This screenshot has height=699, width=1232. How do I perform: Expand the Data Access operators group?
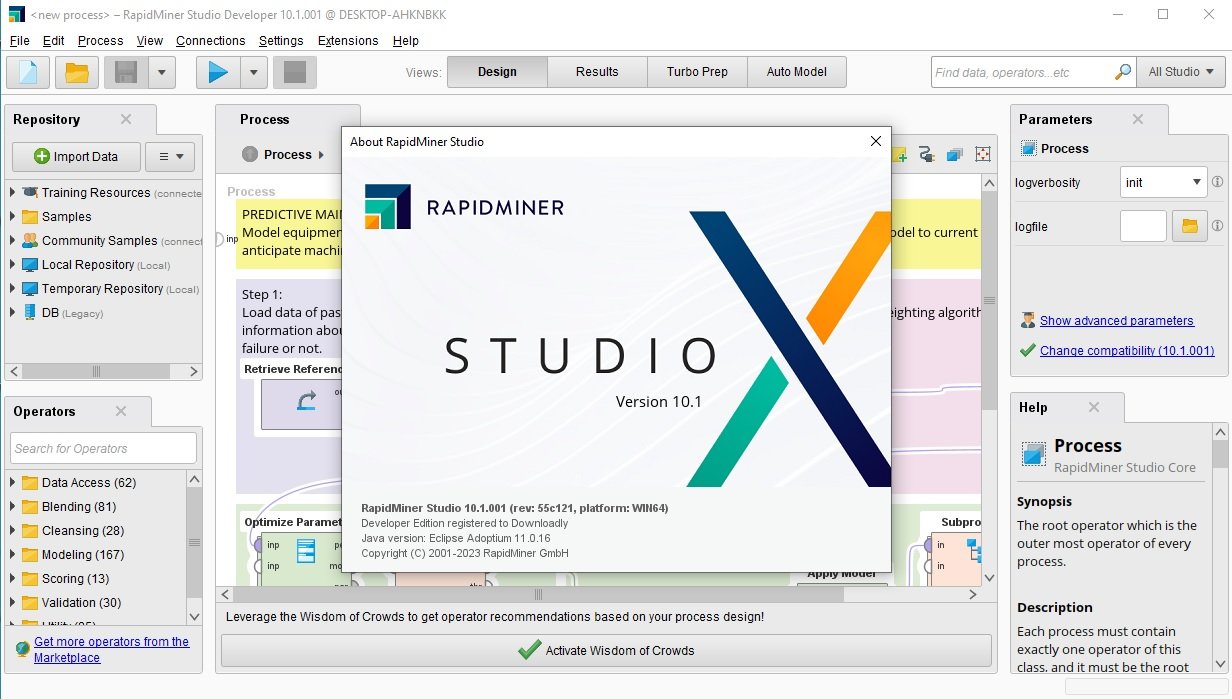point(12,483)
